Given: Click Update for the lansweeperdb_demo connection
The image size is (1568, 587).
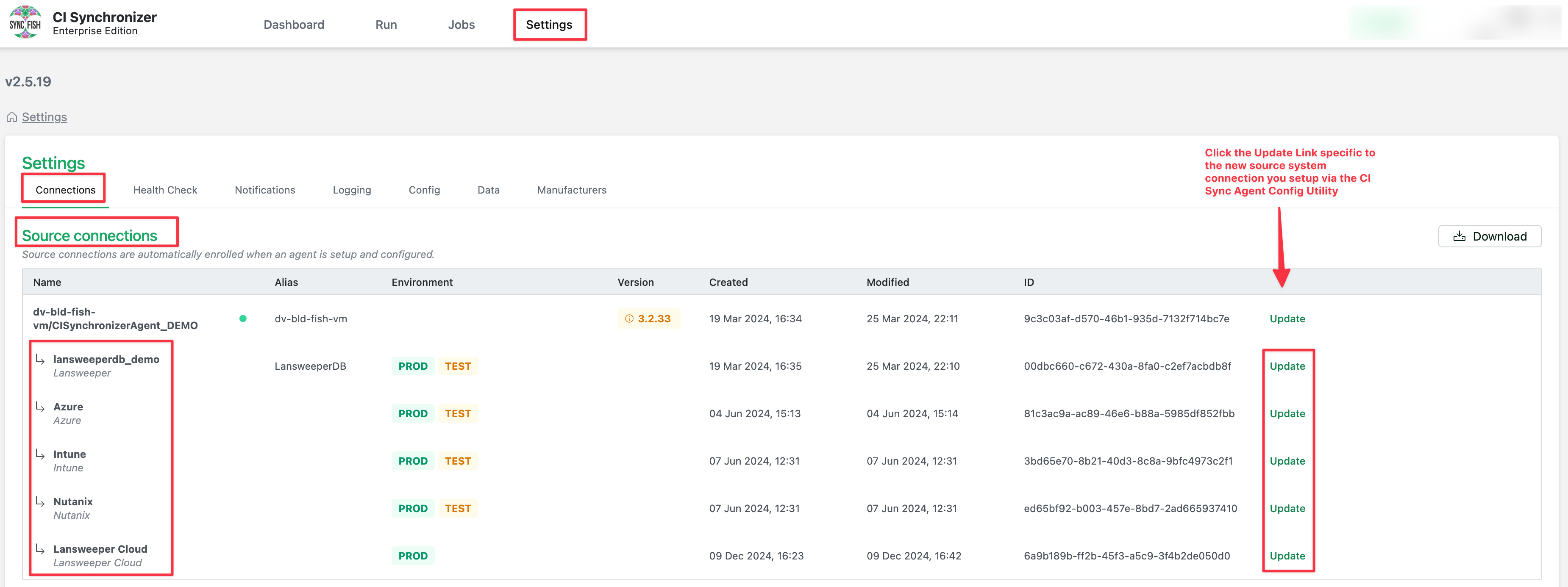Looking at the screenshot, I should [x=1287, y=365].
